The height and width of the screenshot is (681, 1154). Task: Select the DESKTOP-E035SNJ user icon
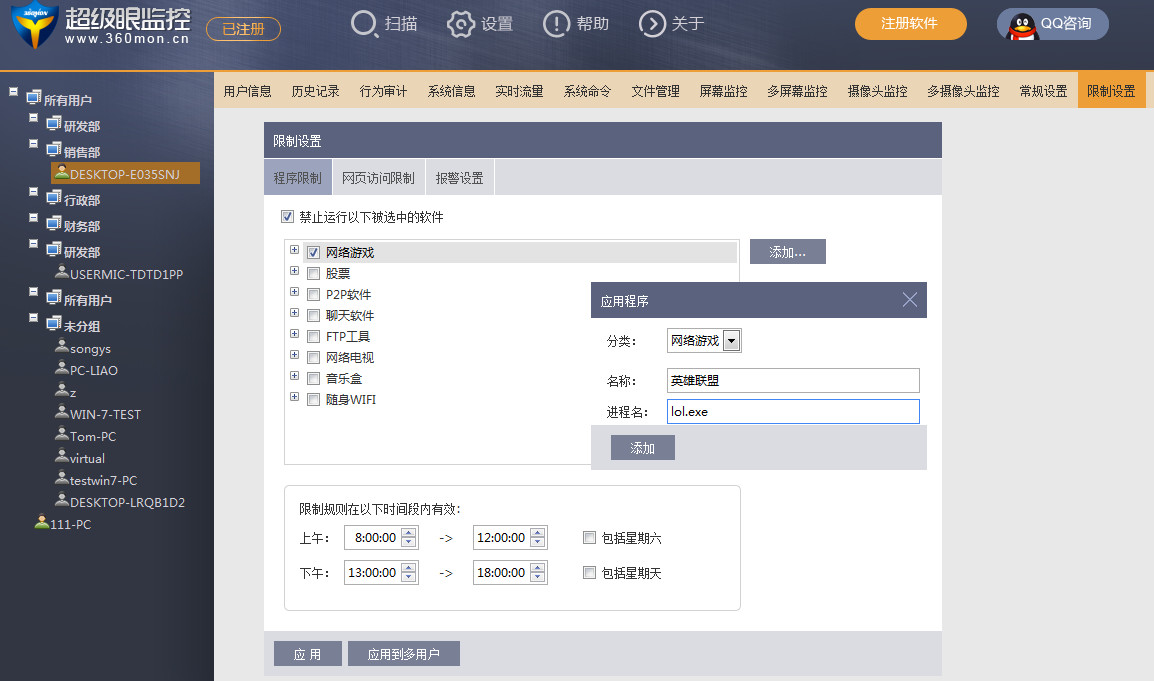coord(62,173)
